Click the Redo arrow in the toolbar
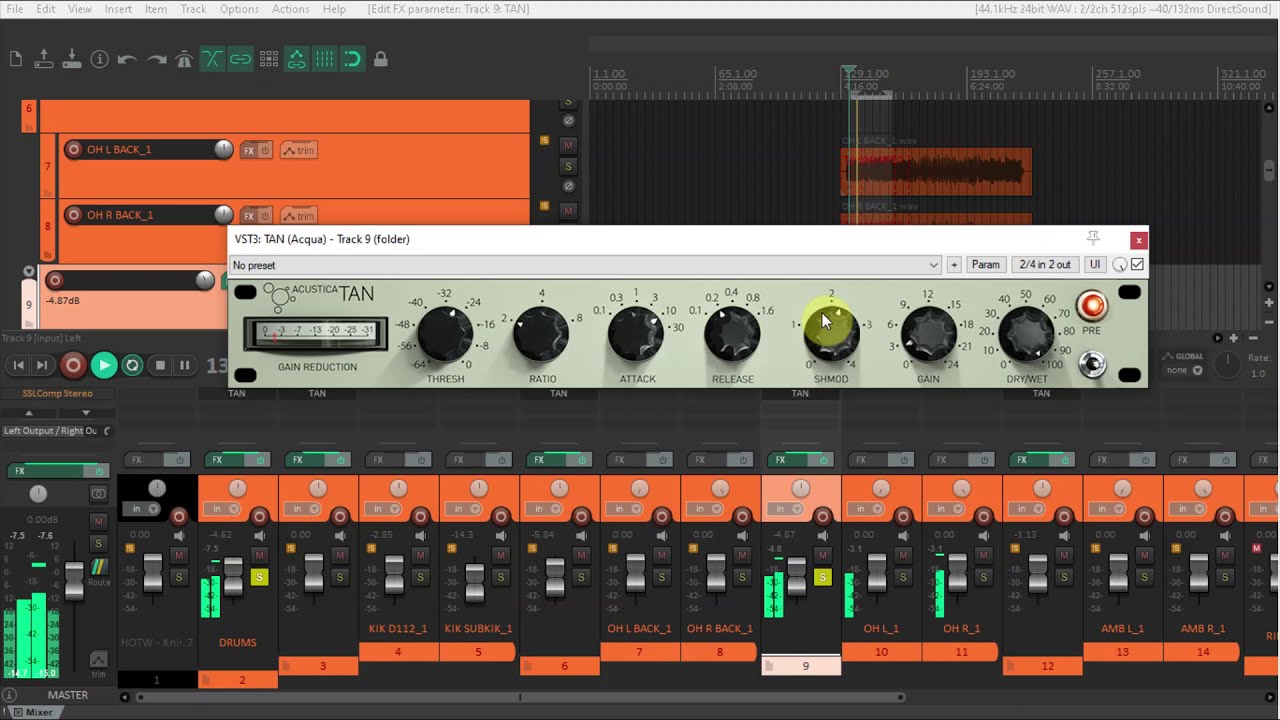 [157, 60]
